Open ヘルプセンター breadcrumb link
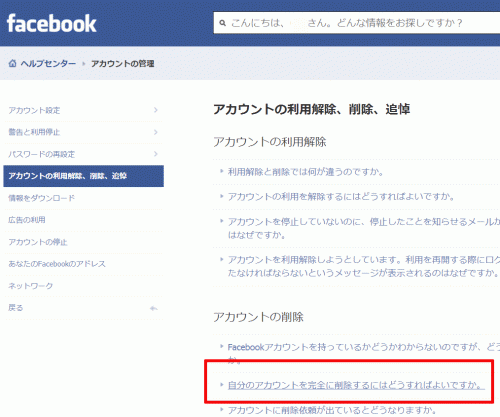 (48, 63)
